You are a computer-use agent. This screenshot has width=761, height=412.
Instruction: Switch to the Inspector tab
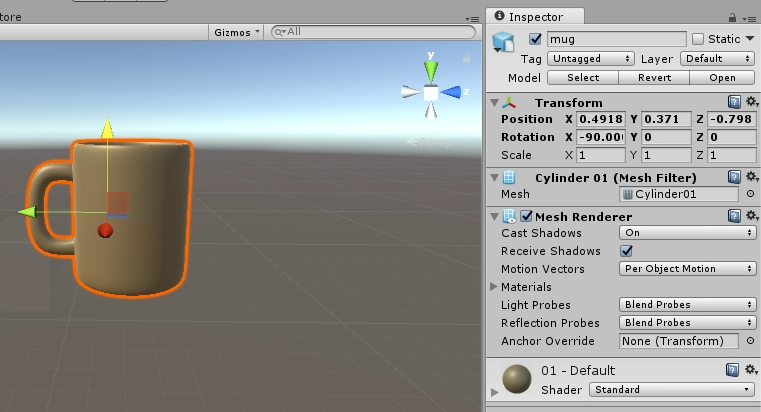(535, 16)
